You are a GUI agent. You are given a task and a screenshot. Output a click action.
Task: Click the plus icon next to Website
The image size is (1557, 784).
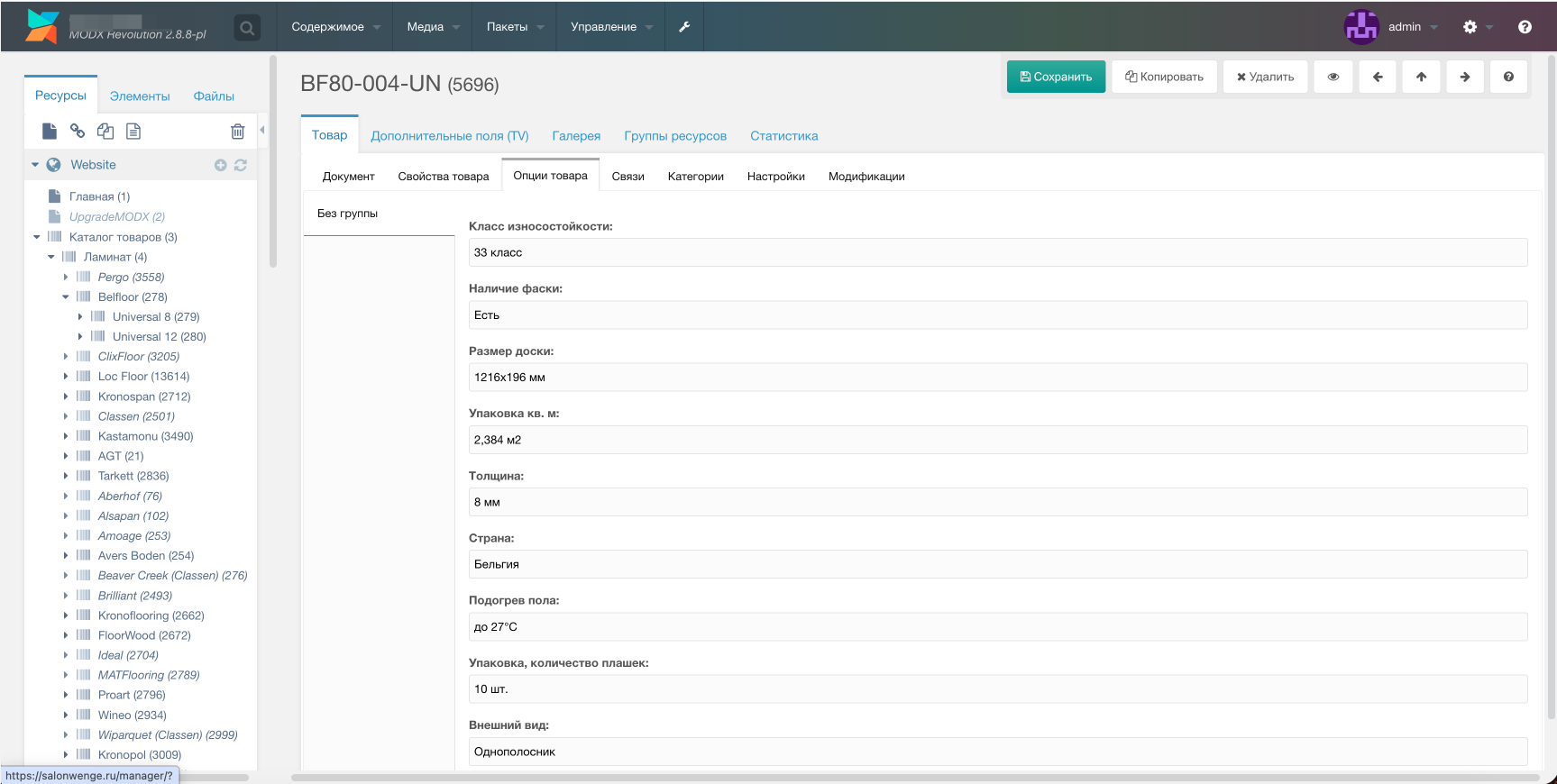(220, 165)
